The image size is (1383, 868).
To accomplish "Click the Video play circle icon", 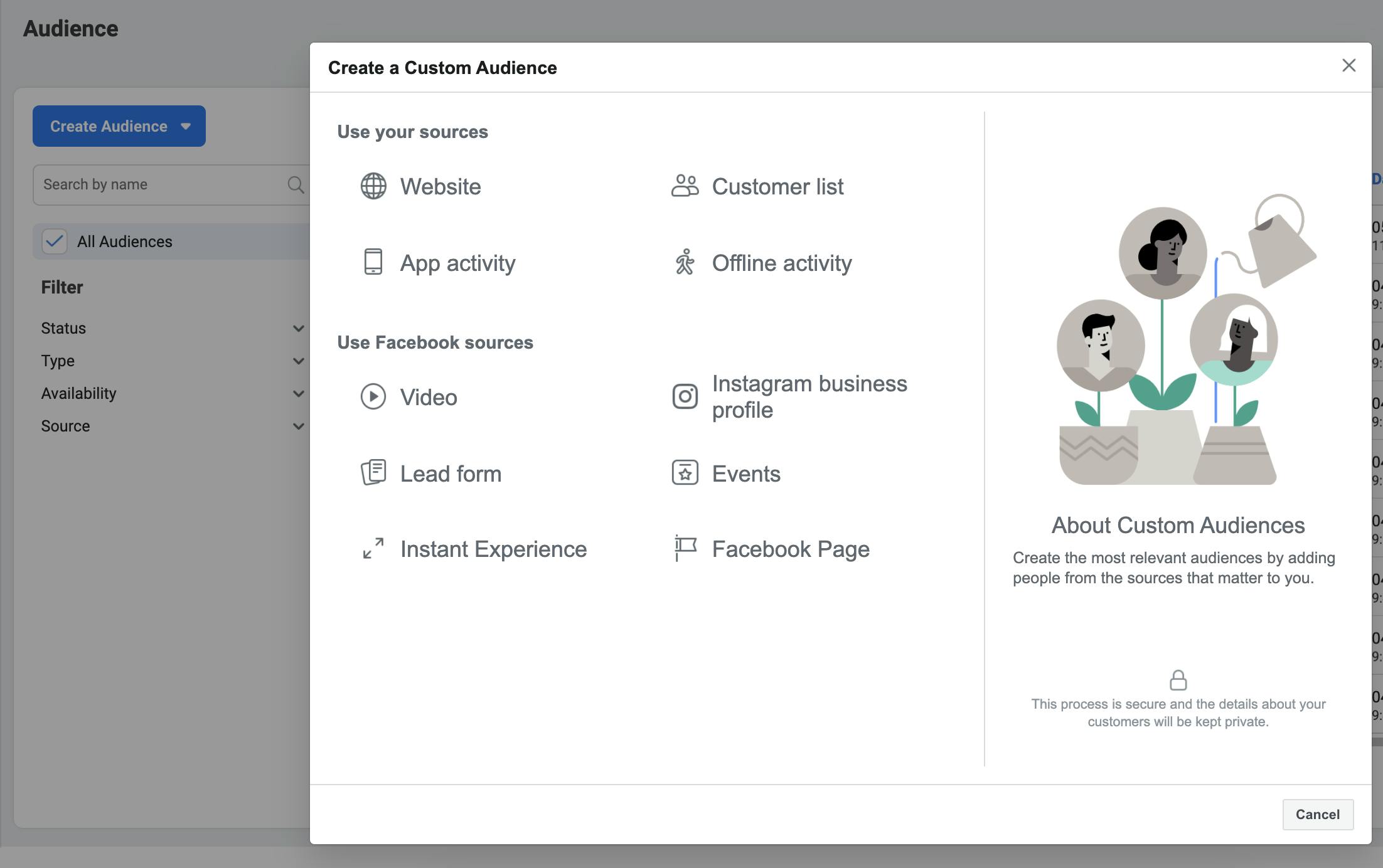I will click(373, 396).
